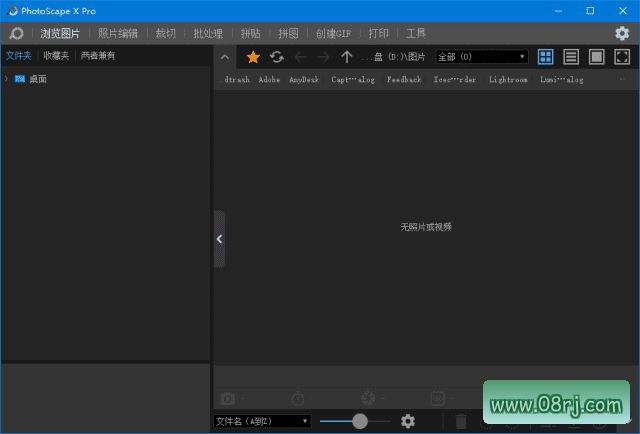Enter full screen view
The image size is (640, 434).
tap(621, 57)
